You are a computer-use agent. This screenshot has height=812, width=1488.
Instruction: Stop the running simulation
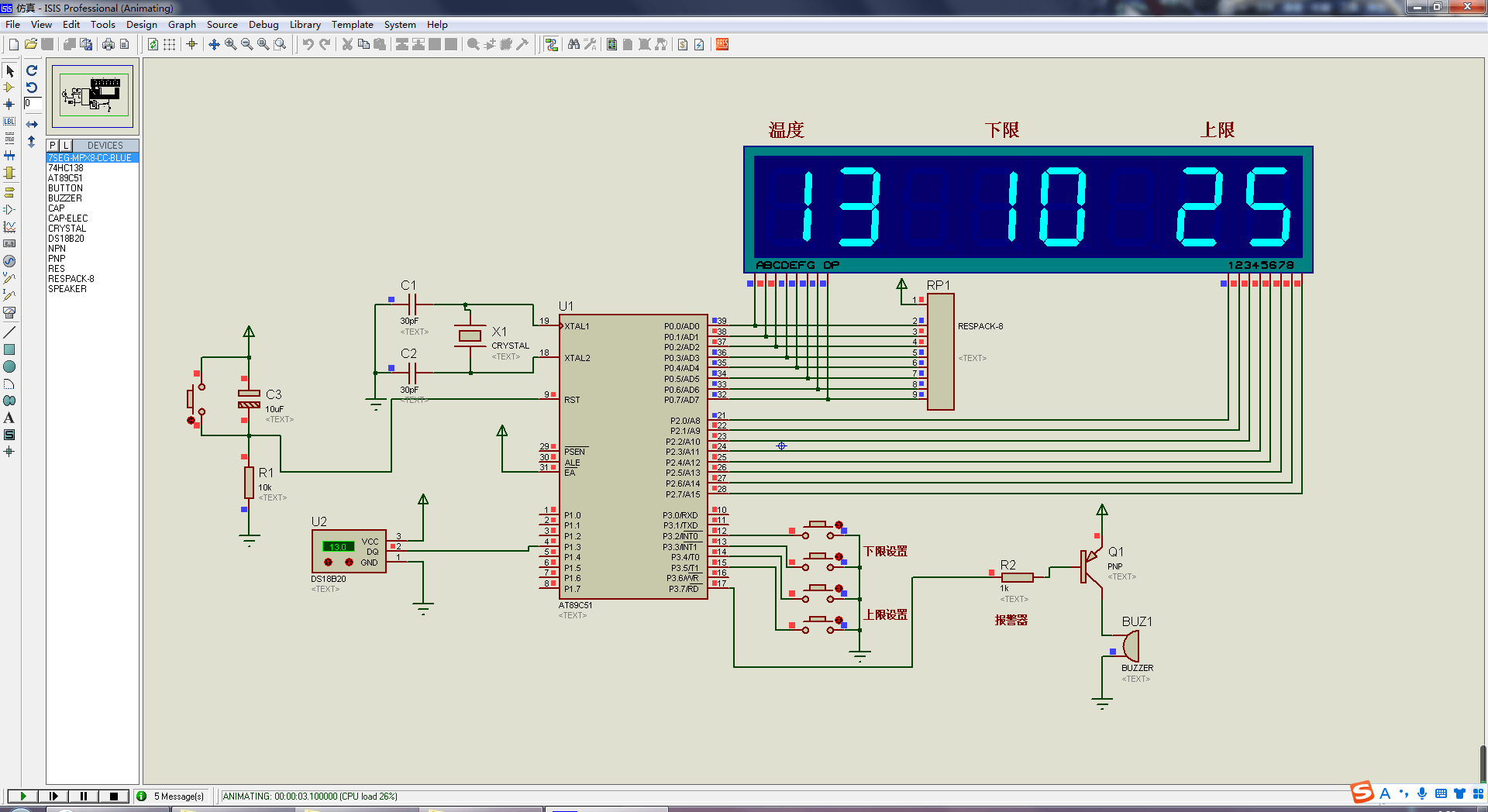114,796
